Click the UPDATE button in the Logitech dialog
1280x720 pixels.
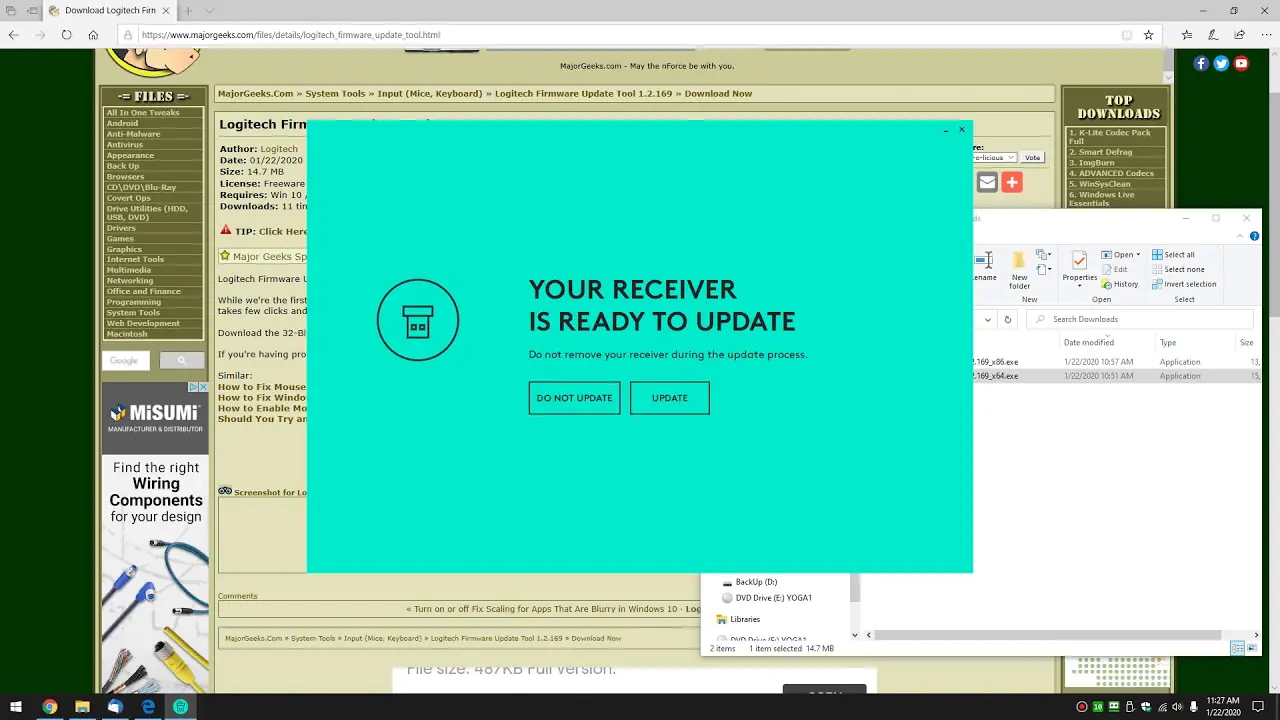(669, 398)
